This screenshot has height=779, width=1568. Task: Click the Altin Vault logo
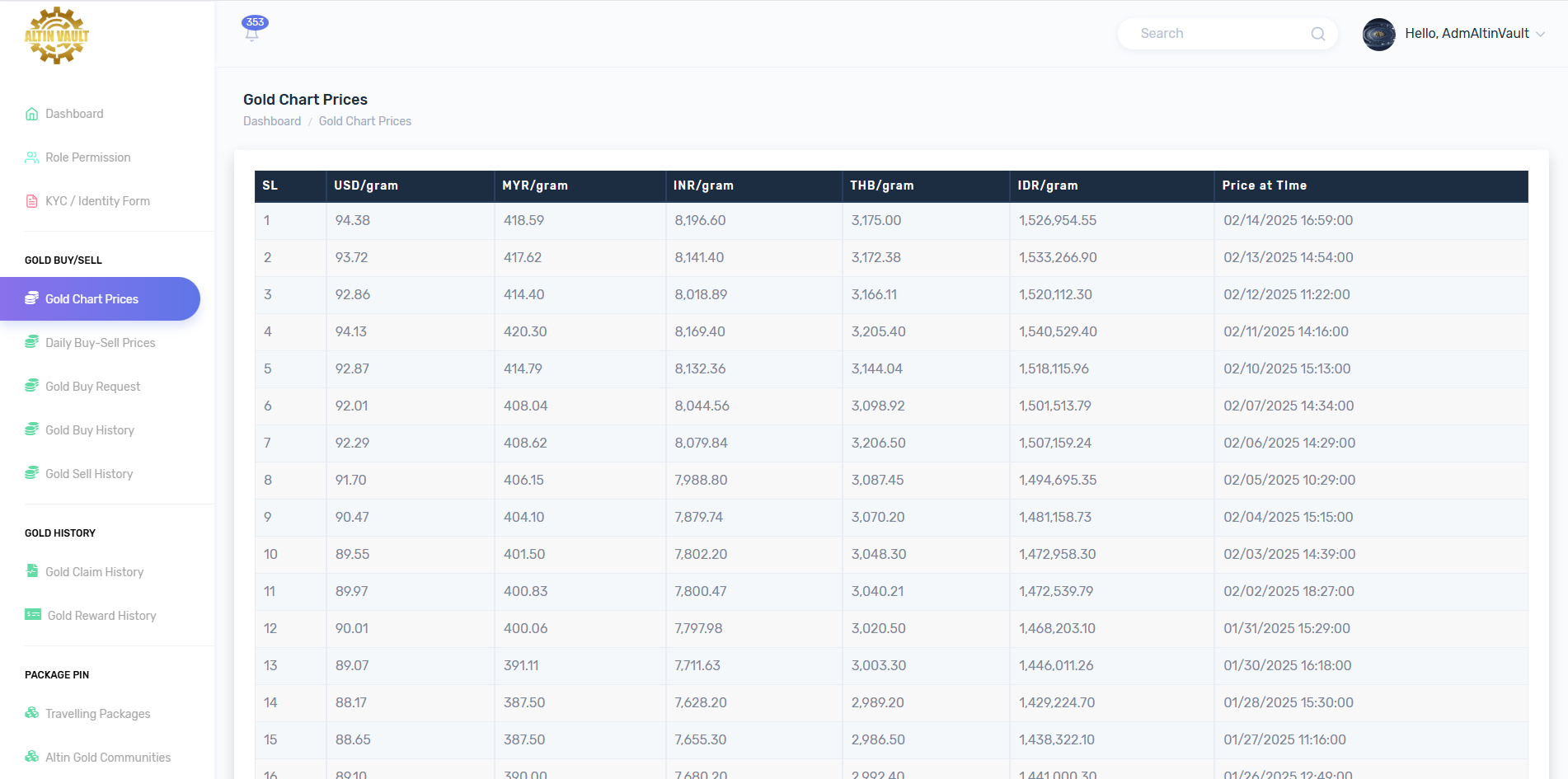click(57, 35)
